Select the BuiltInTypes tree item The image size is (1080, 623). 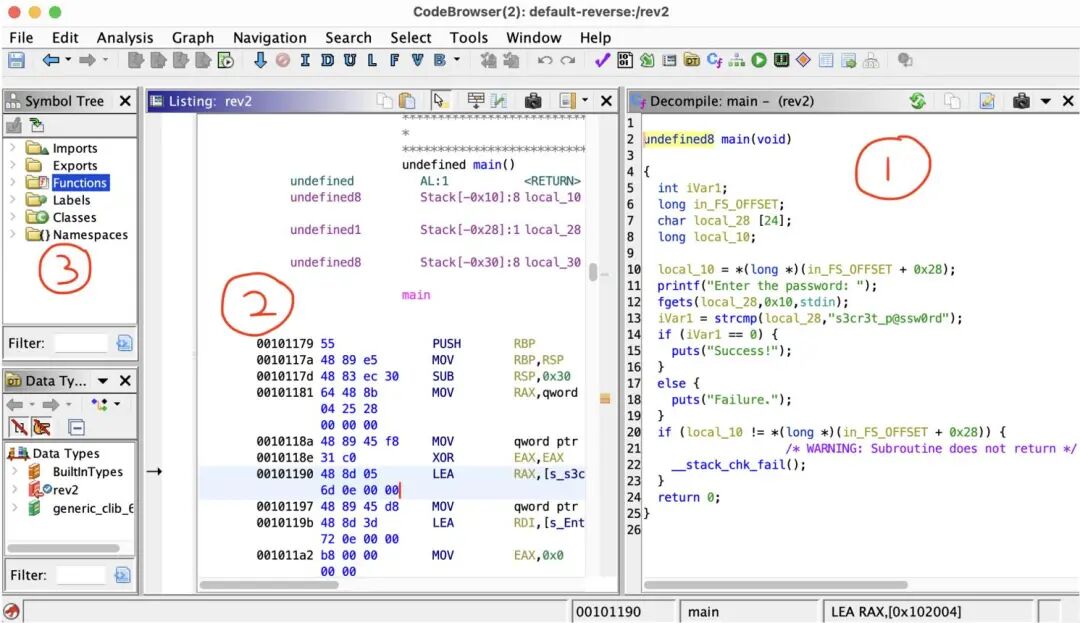coord(87,471)
